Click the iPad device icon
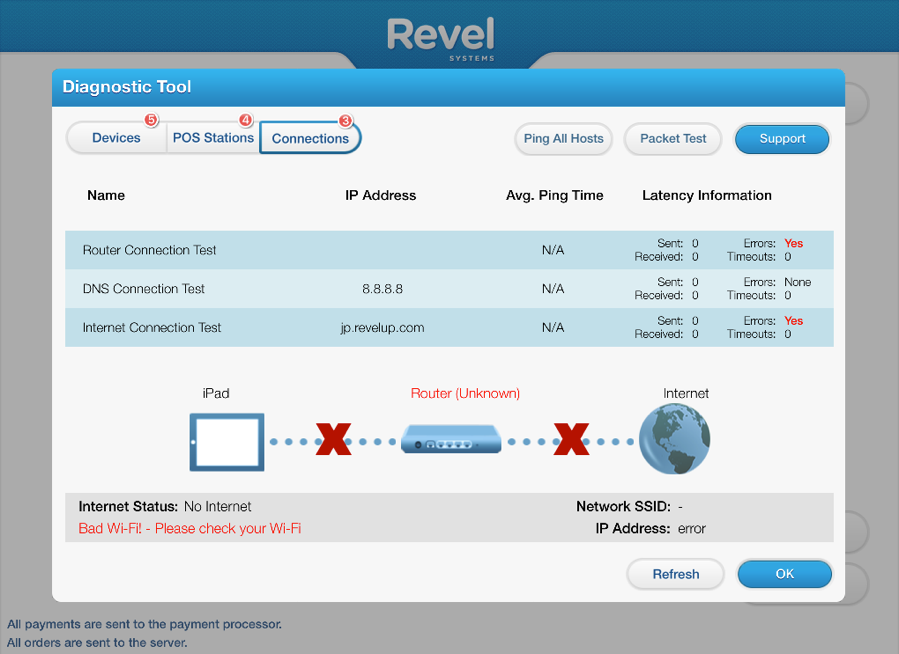 227,442
